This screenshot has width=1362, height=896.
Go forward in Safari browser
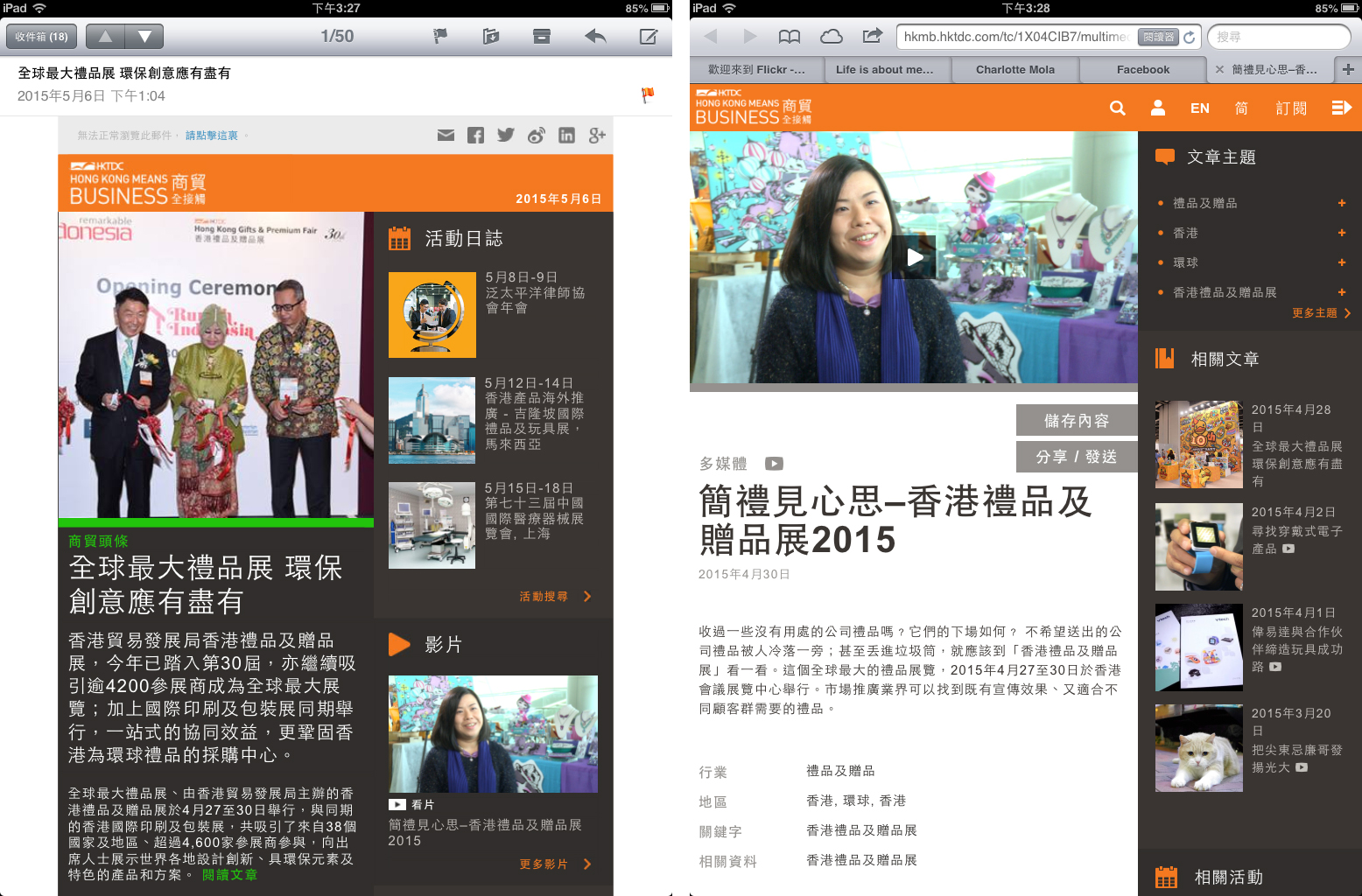(749, 36)
